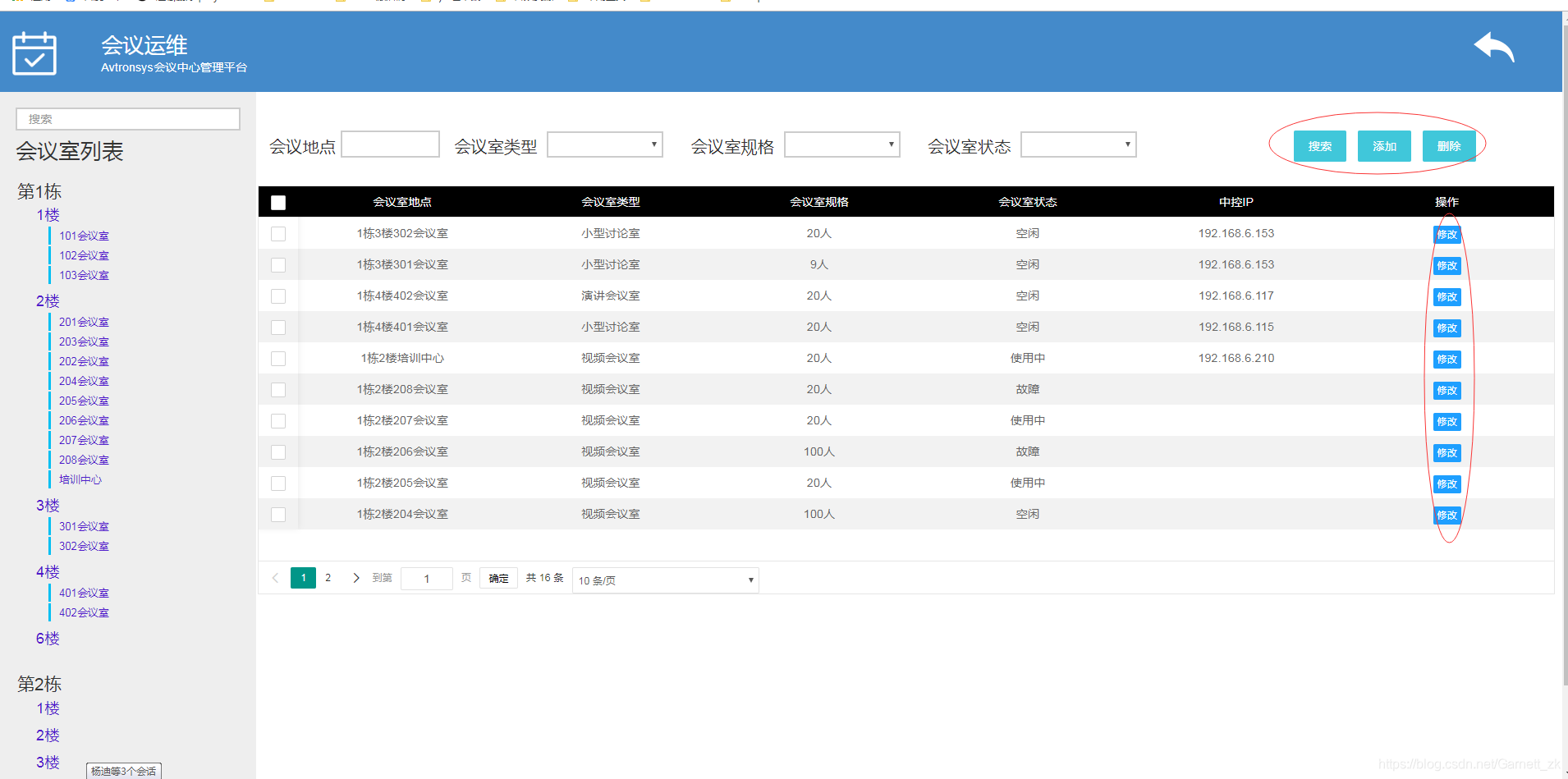1568x779 pixels.
Task: Check the 1栋2楼培训中心 row checkbox
Action: (x=278, y=359)
